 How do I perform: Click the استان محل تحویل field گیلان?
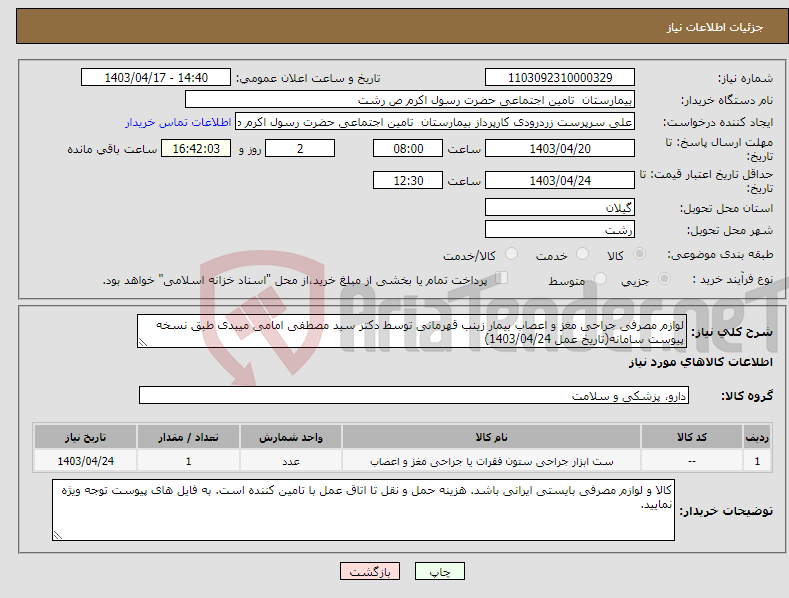pos(560,207)
